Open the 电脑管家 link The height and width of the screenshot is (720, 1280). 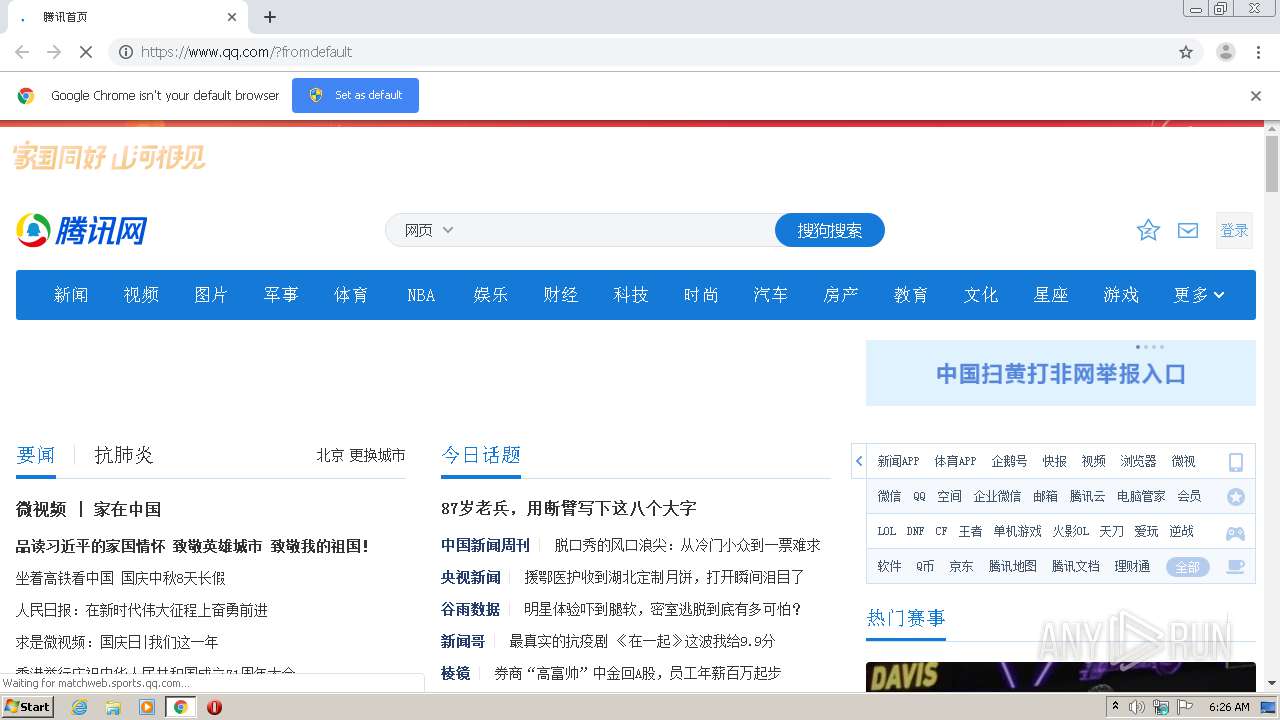1141,496
